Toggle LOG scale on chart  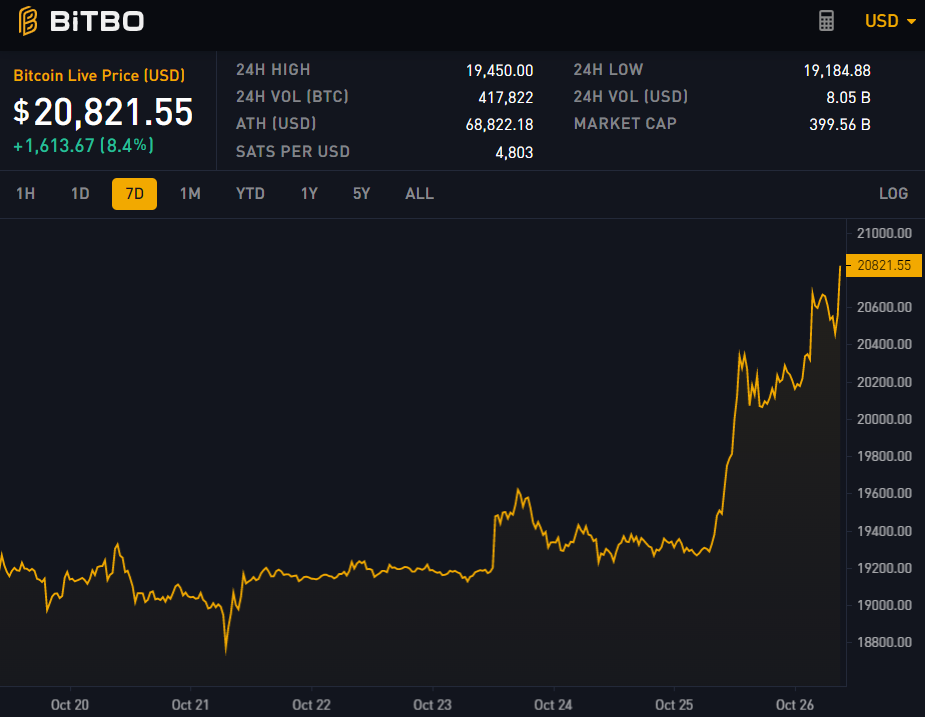pos(893,194)
